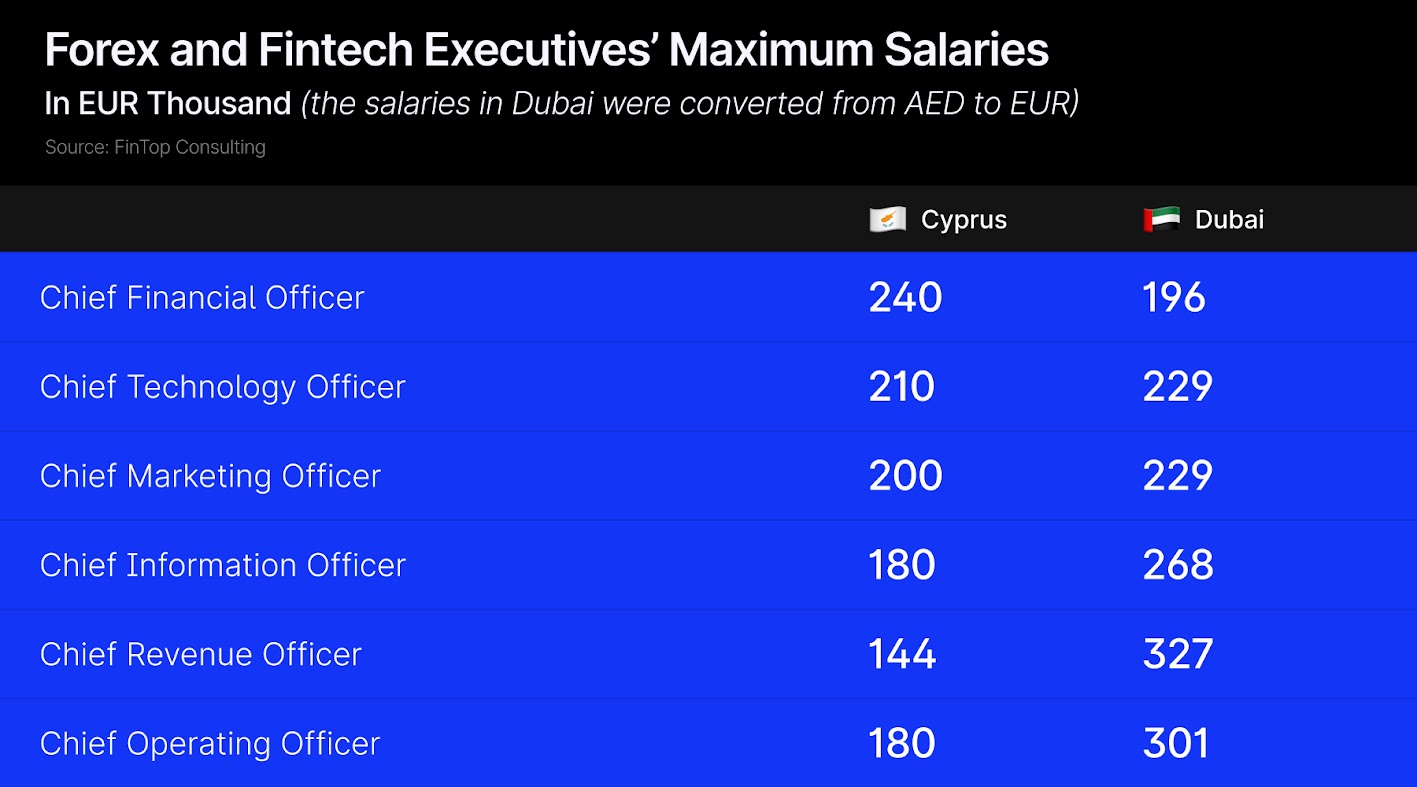Select Dubai Chief Operating Officer value 301
This screenshot has height=787, width=1417.
point(1175,743)
